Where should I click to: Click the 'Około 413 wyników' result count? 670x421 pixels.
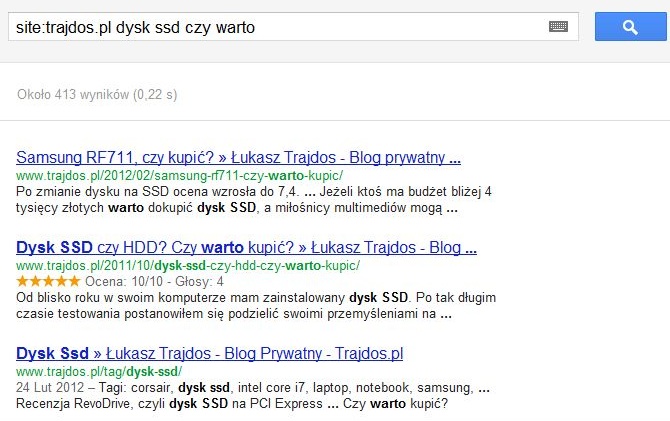pos(97,94)
